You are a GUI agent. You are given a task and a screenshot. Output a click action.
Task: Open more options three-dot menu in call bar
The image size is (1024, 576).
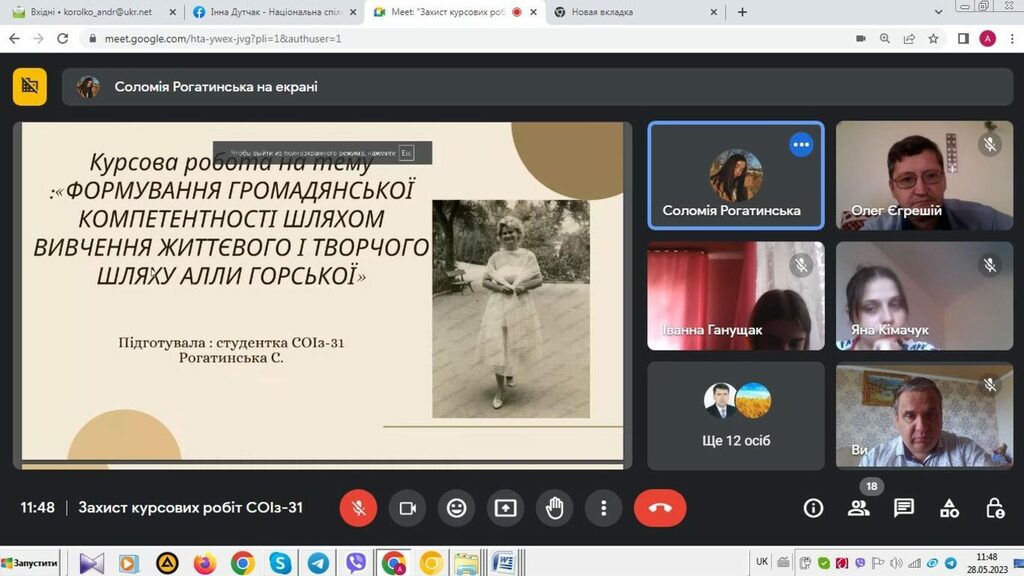[x=603, y=508]
